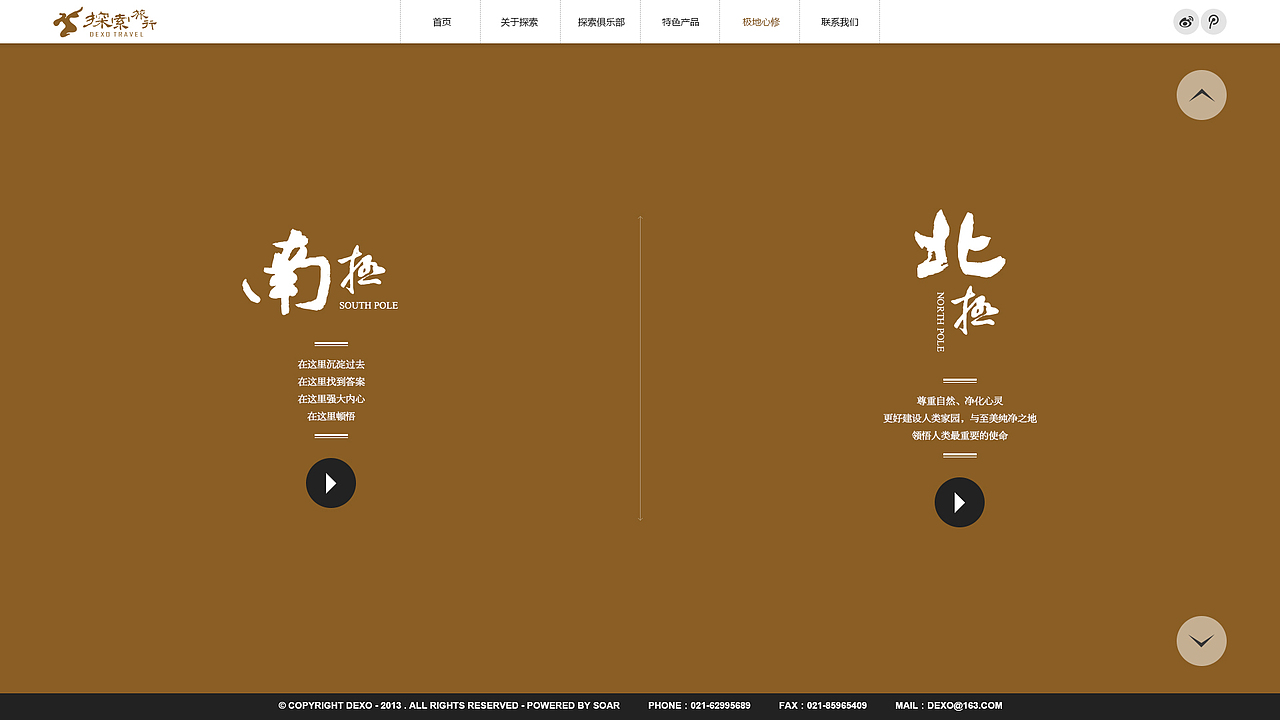Click the MAIL DEXO@163.COM footer text
The height and width of the screenshot is (720, 1280).
pos(949,706)
